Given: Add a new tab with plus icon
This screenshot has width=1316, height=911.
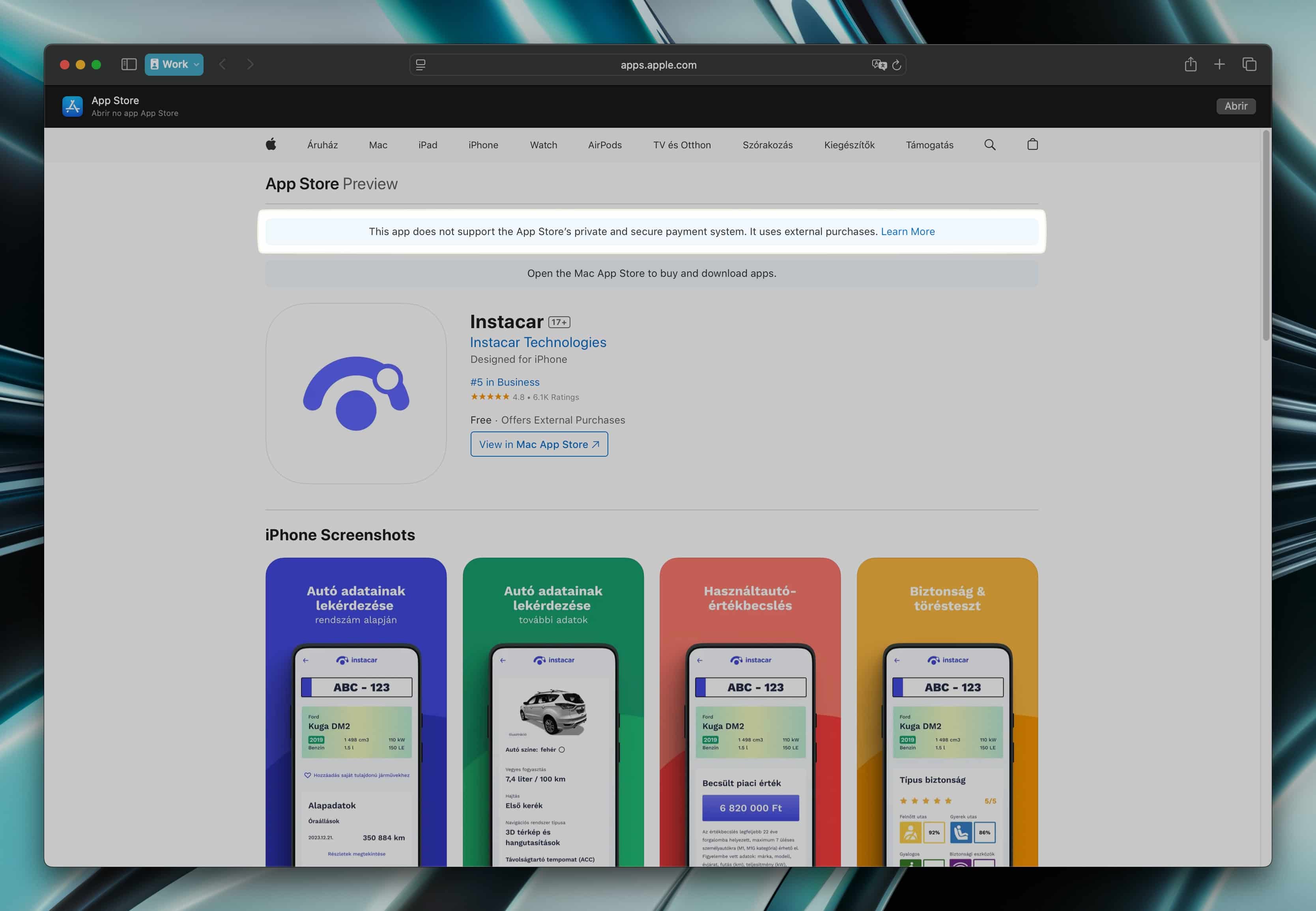Looking at the screenshot, I should pos(1219,65).
